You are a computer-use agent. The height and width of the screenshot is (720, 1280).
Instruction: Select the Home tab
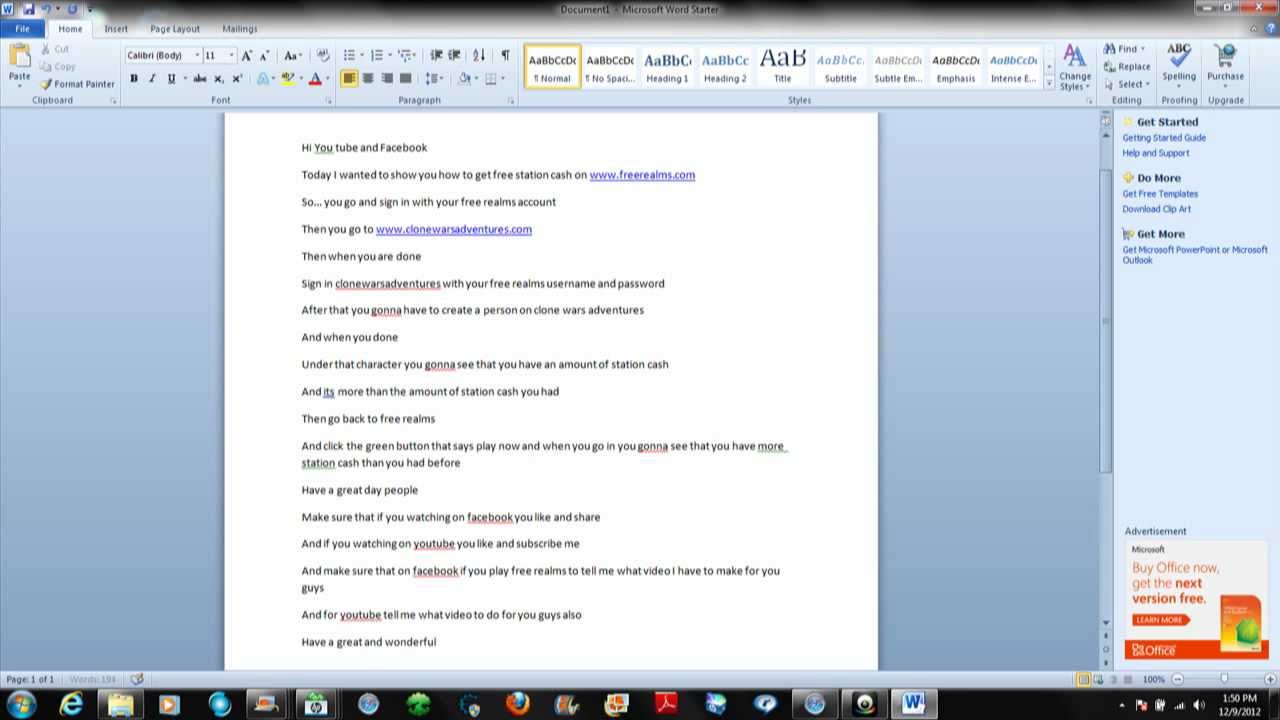pyautogui.click(x=70, y=29)
